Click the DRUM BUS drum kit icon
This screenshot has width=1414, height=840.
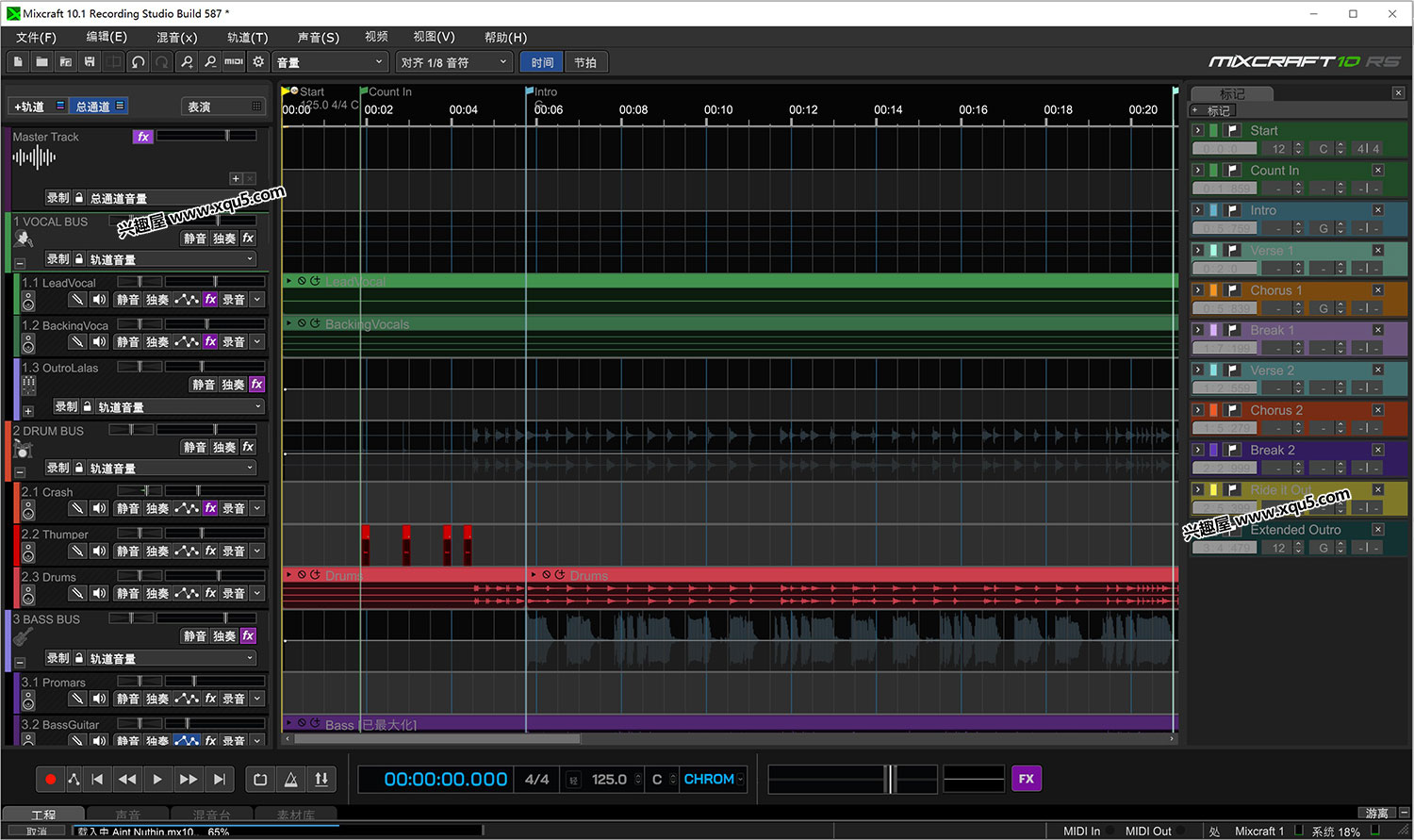tap(24, 449)
